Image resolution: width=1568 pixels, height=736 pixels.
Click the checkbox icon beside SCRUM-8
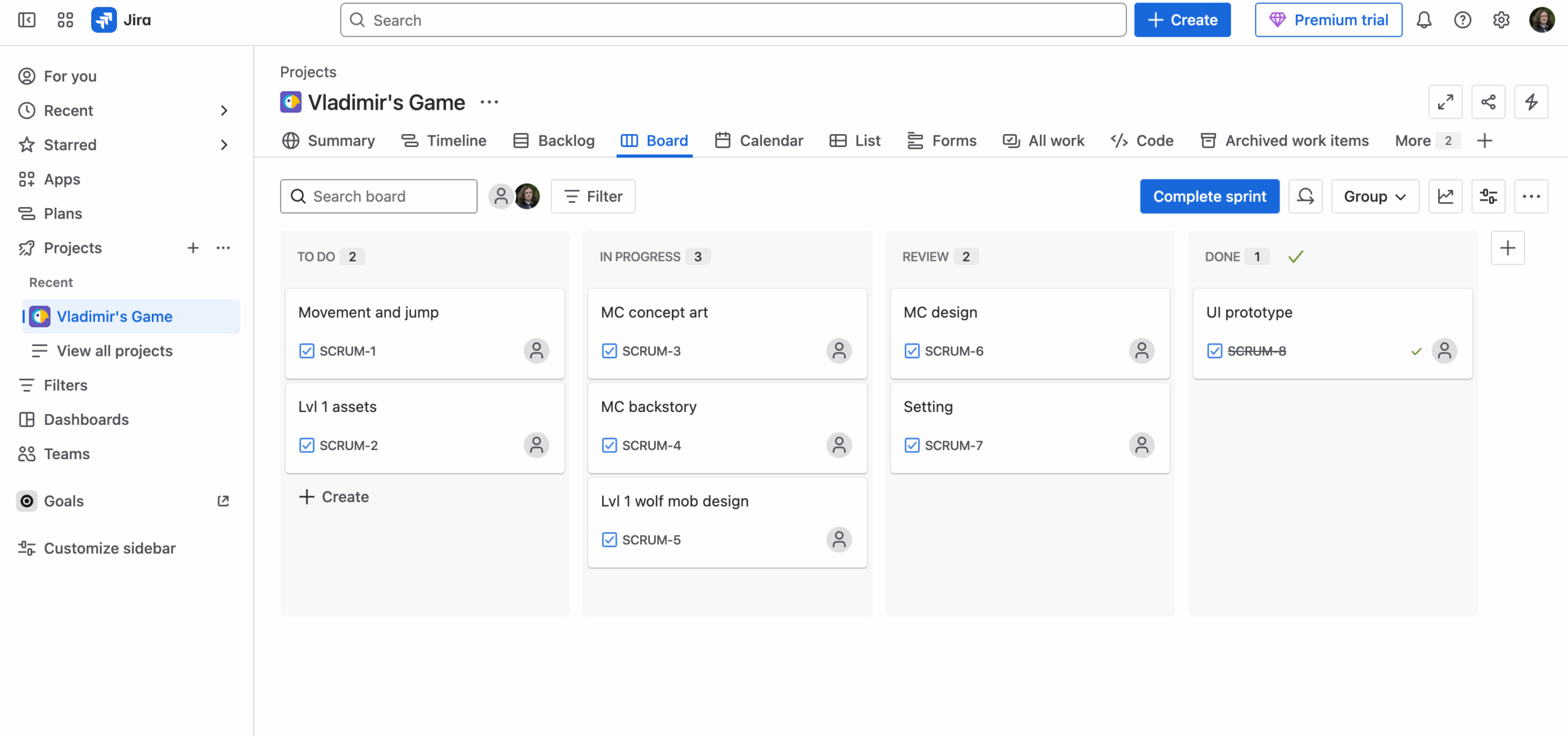click(1214, 351)
